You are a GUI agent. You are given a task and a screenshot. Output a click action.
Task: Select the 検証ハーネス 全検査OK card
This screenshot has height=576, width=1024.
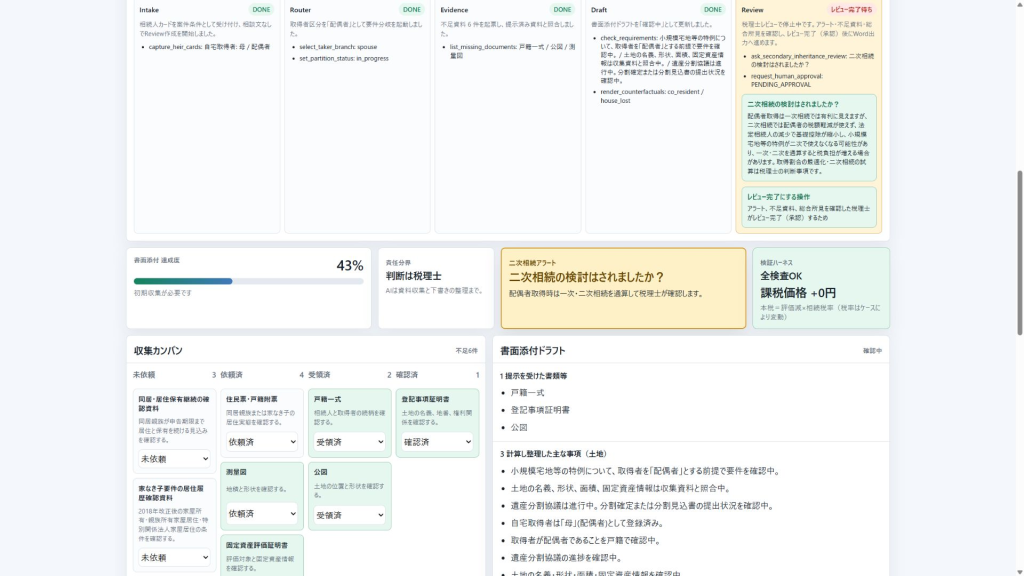tap(821, 288)
